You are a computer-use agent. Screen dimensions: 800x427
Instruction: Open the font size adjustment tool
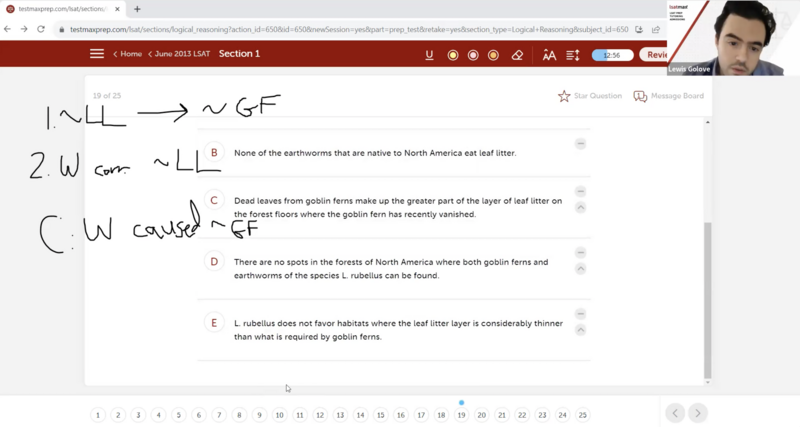click(549, 55)
